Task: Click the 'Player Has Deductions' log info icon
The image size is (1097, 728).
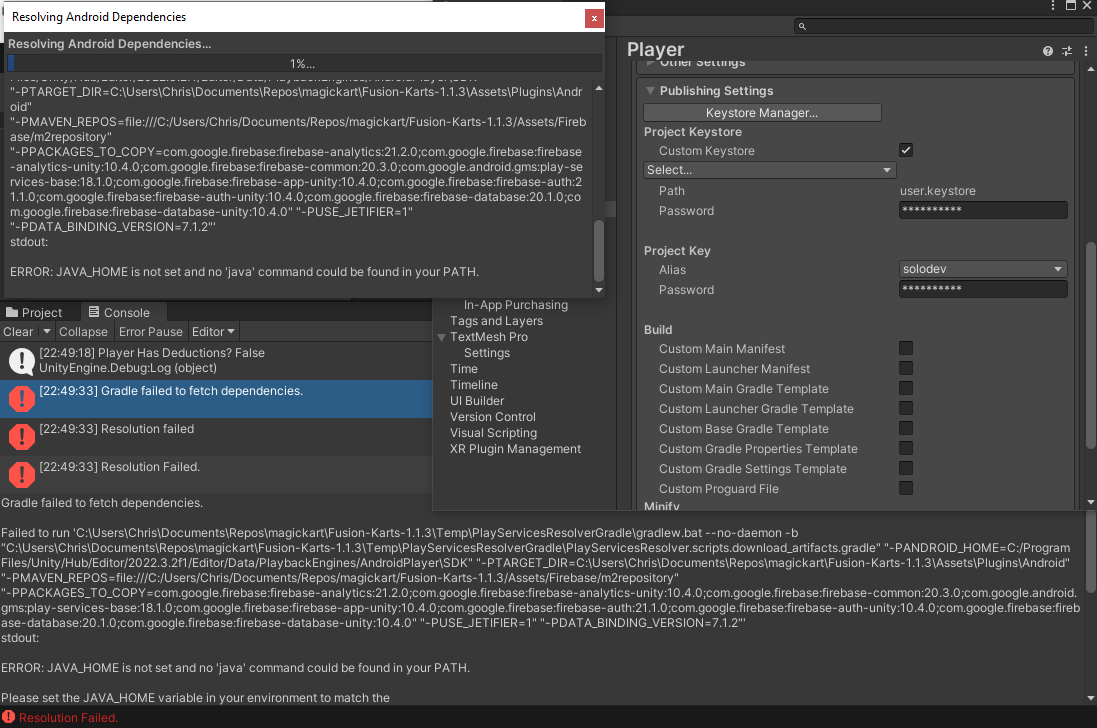Action: pyautogui.click(x=22, y=361)
